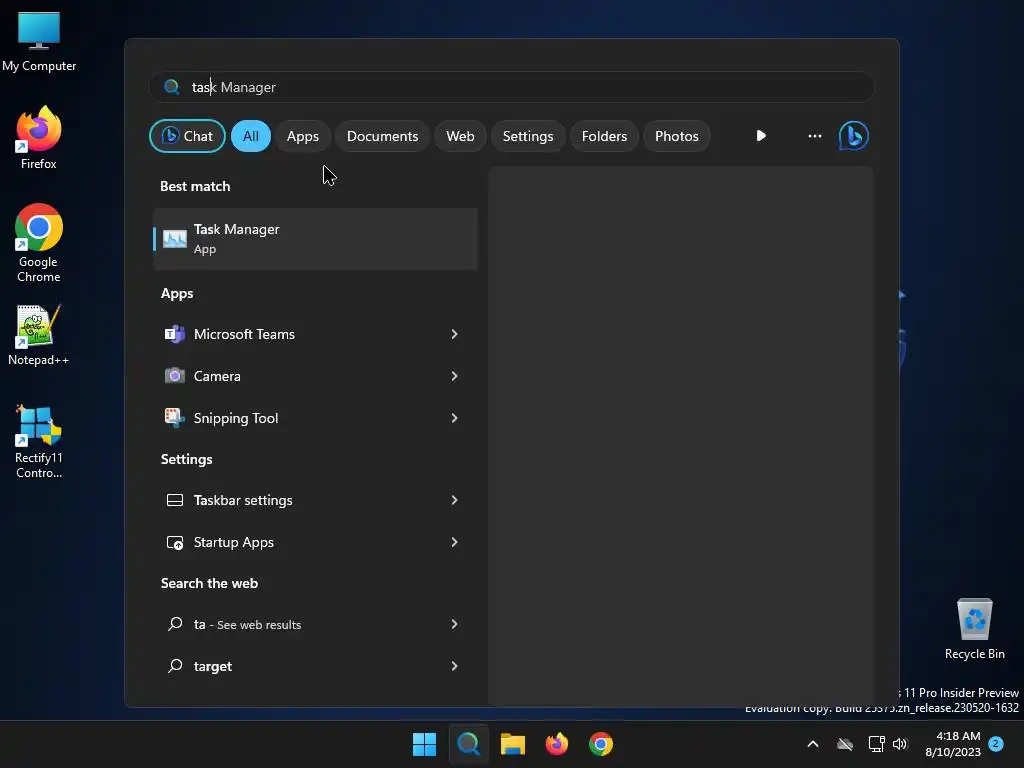Expand Microsoft Teams result chevron
This screenshot has height=768, width=1024.
455,334
